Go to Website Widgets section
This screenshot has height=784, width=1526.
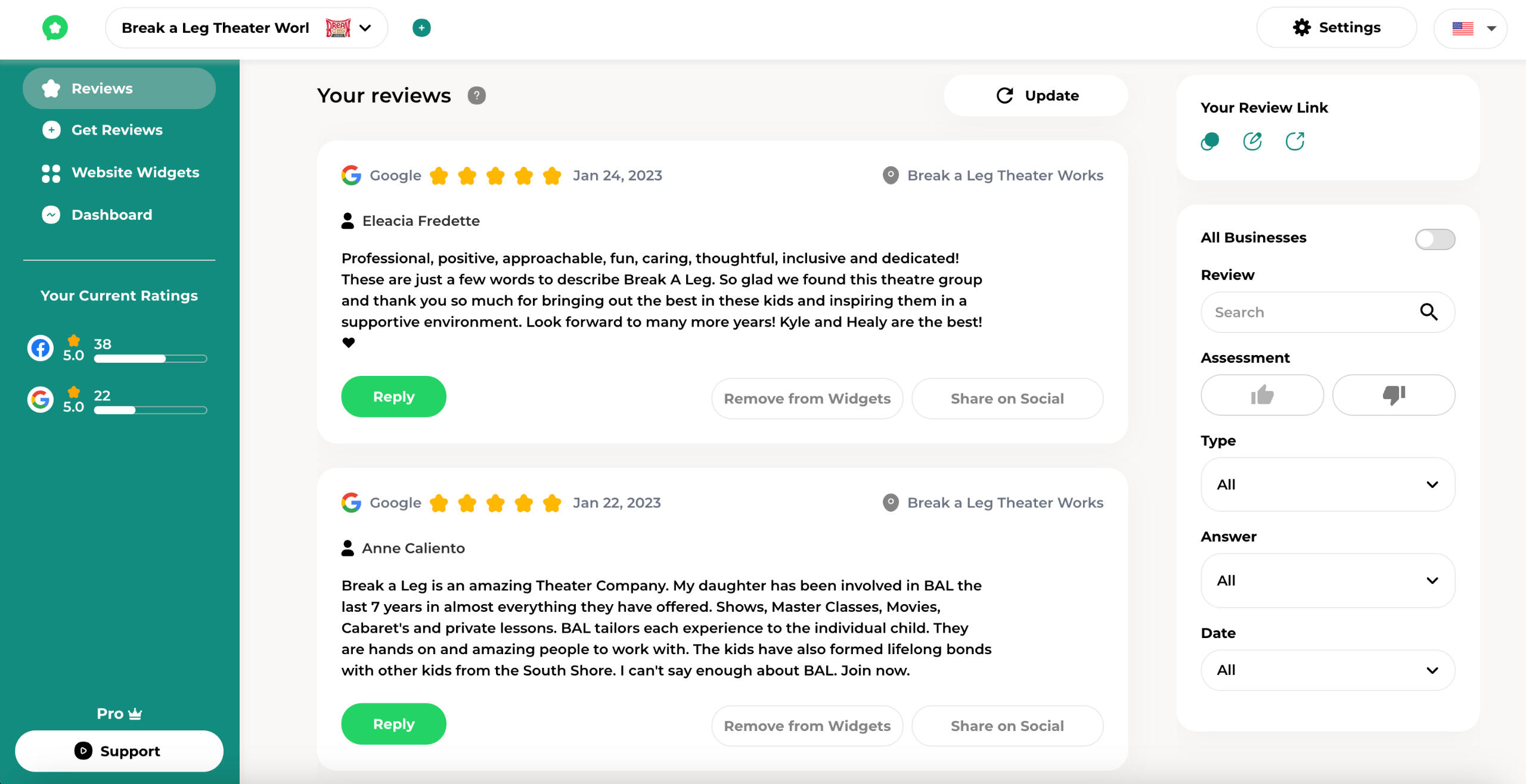click(x=135, y=173)
